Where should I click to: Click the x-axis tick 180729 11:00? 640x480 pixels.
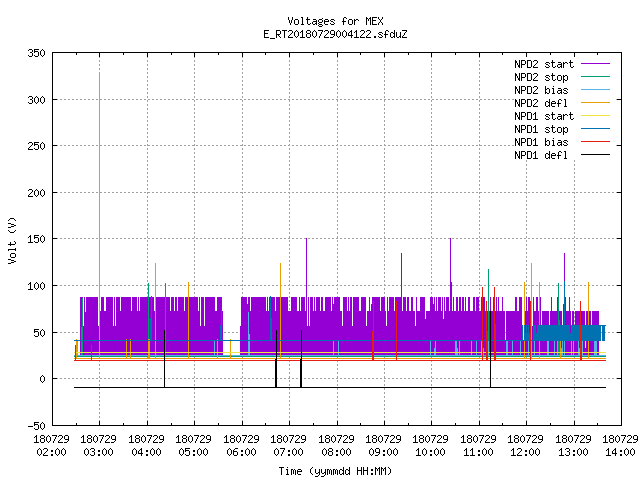(x=478, y=446)
